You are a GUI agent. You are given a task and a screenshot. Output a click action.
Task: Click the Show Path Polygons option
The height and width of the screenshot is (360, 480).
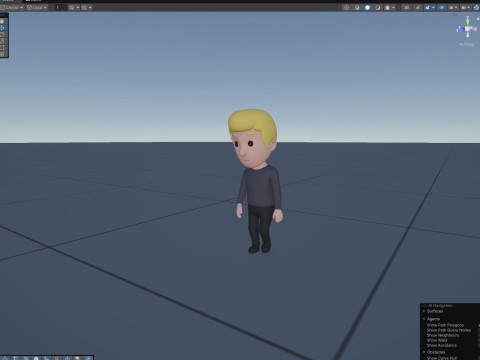445,325
